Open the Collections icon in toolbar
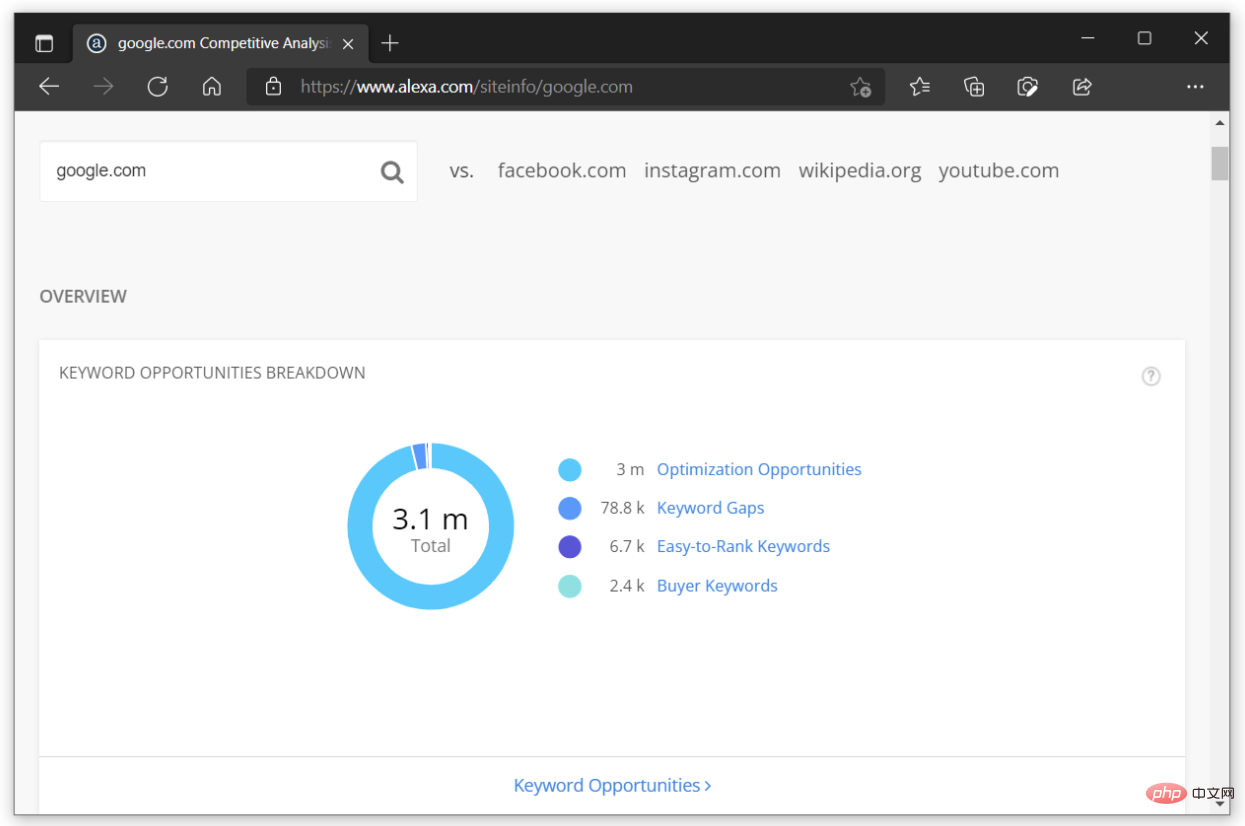This screenshot has width=1245, height=826. [974, 87]
